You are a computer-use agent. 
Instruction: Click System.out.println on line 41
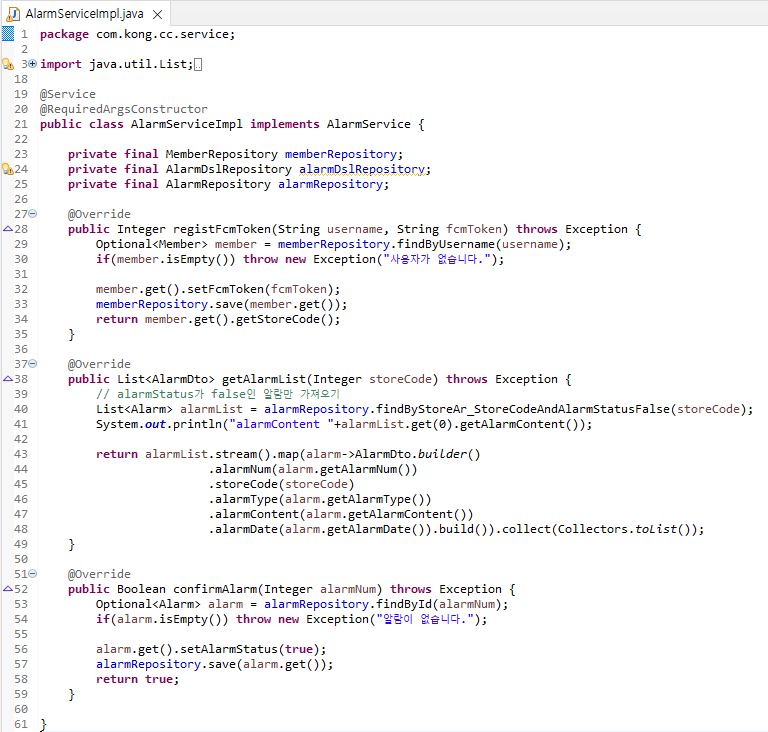pyautogui.click(x=159, y=424)
